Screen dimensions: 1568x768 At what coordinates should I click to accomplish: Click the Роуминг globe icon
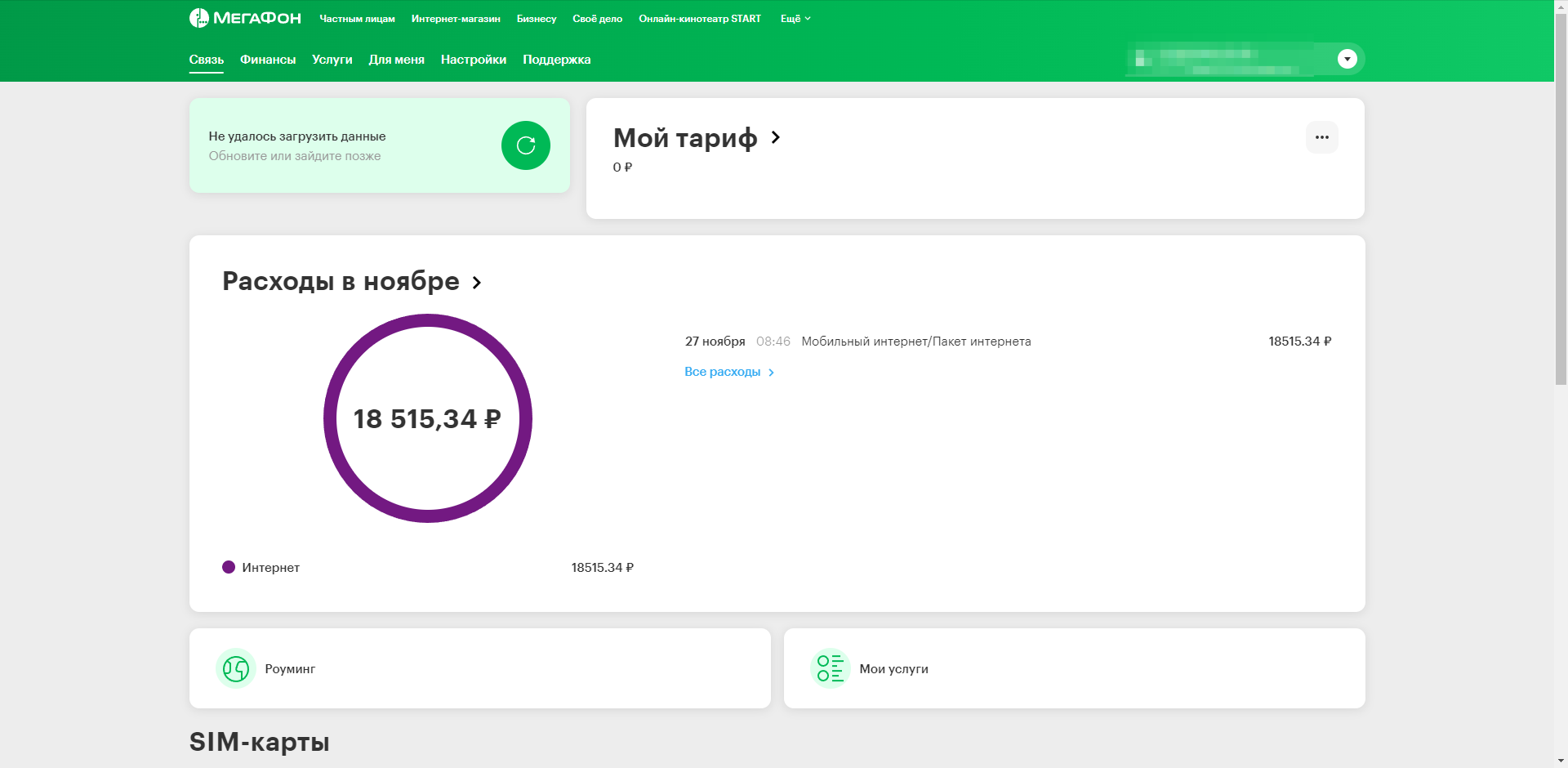click(236, 668)
